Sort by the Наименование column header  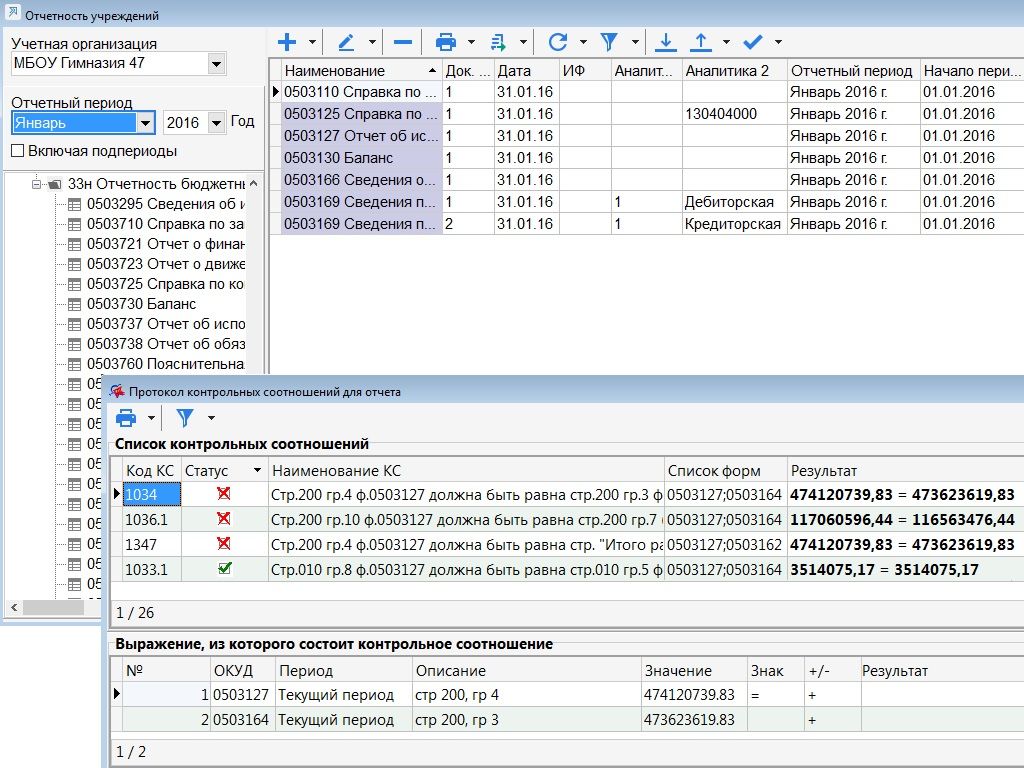(361, 71)
